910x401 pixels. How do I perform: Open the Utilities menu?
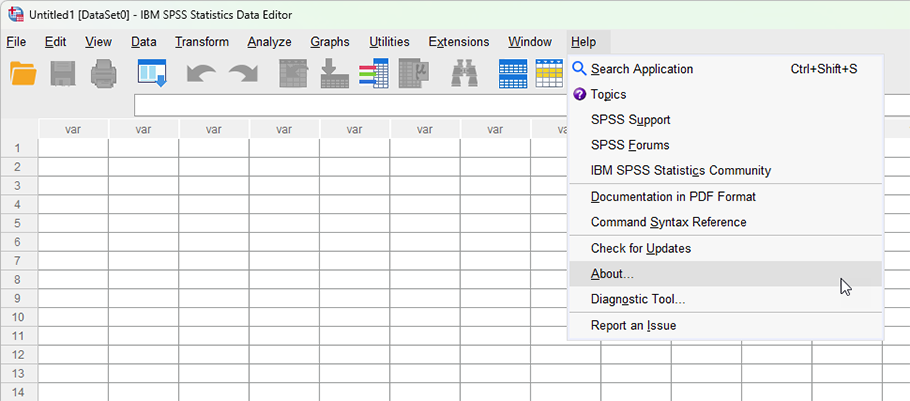pos(389,42)
